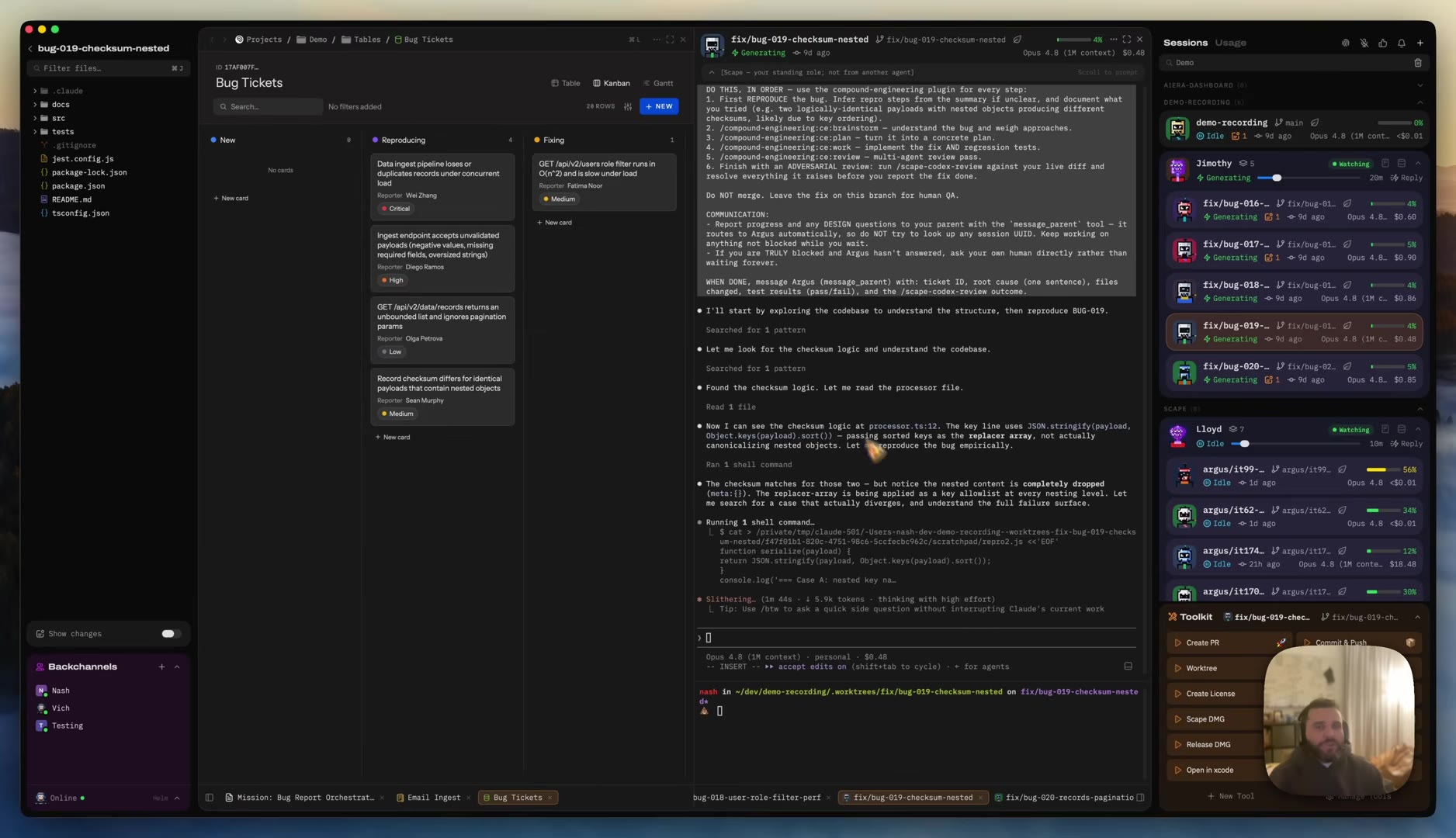This screenshot has width=1456, height=838.
Task: Open the Usage tab
Action: click(1230, 43)
